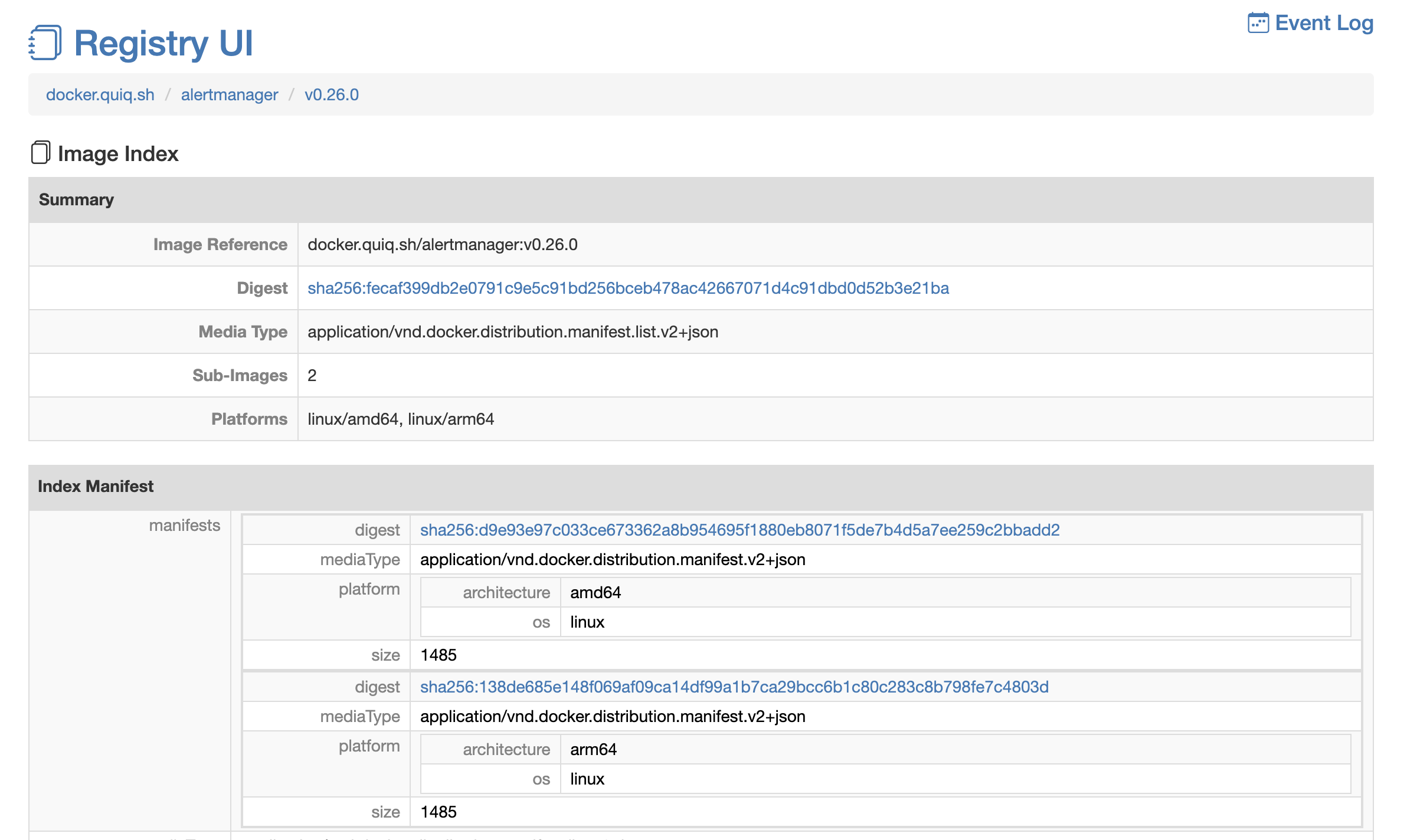Click the platform label of arm64 manifest
1407x840 pixels.
click(369, 746)
